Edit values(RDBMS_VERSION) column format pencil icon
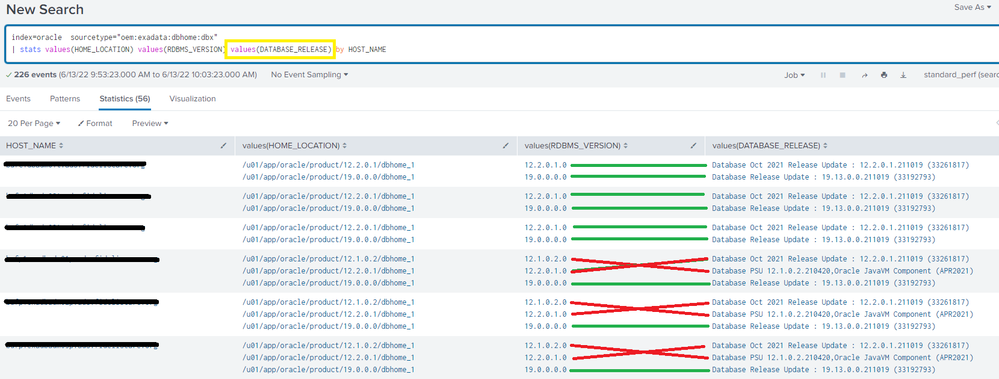Screen dimensions: 999x379 click(694, 146)
